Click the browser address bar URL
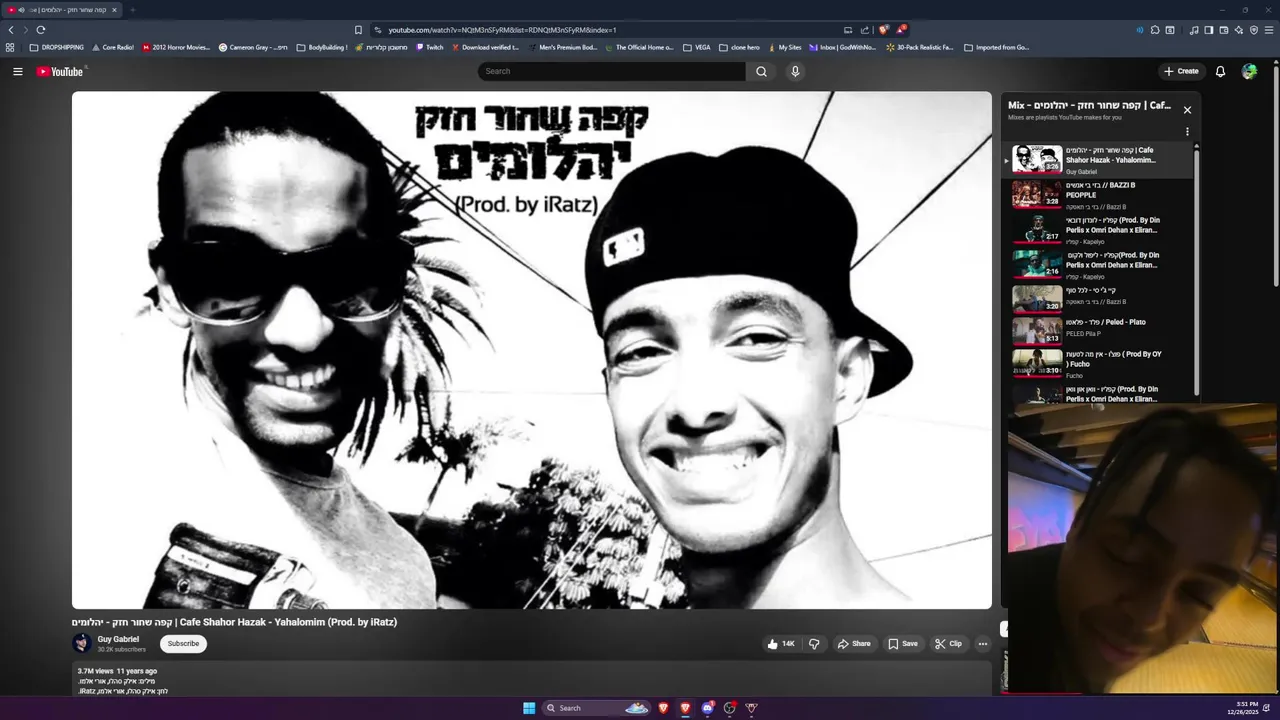This screenshot has width=1280, height=720. [502, 30]
